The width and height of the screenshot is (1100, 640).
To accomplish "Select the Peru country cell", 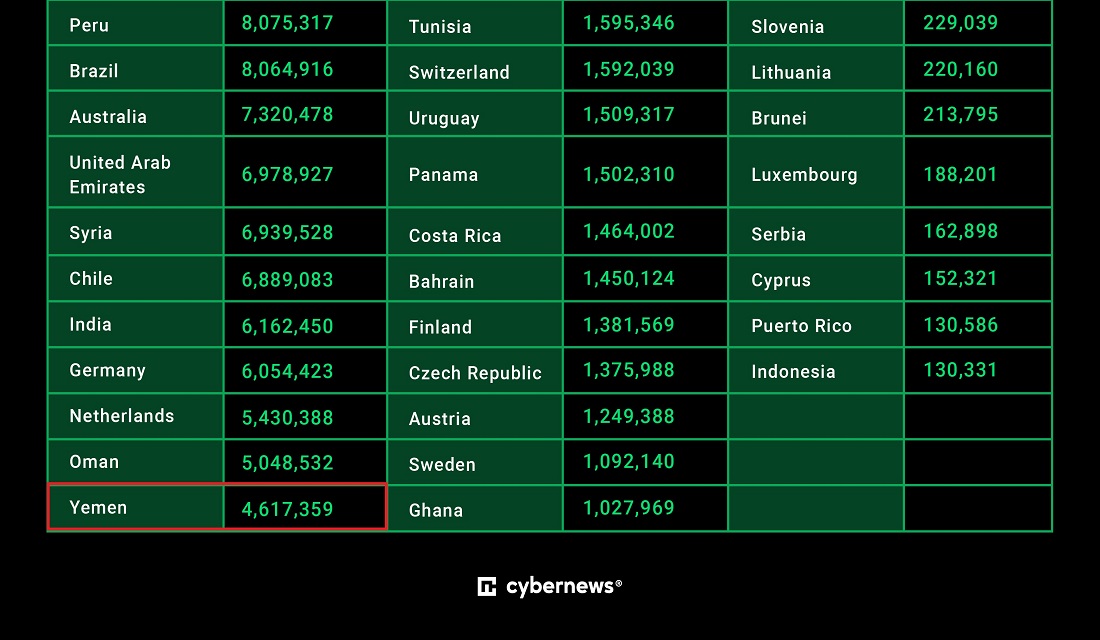I will click(x=135, y=23).
